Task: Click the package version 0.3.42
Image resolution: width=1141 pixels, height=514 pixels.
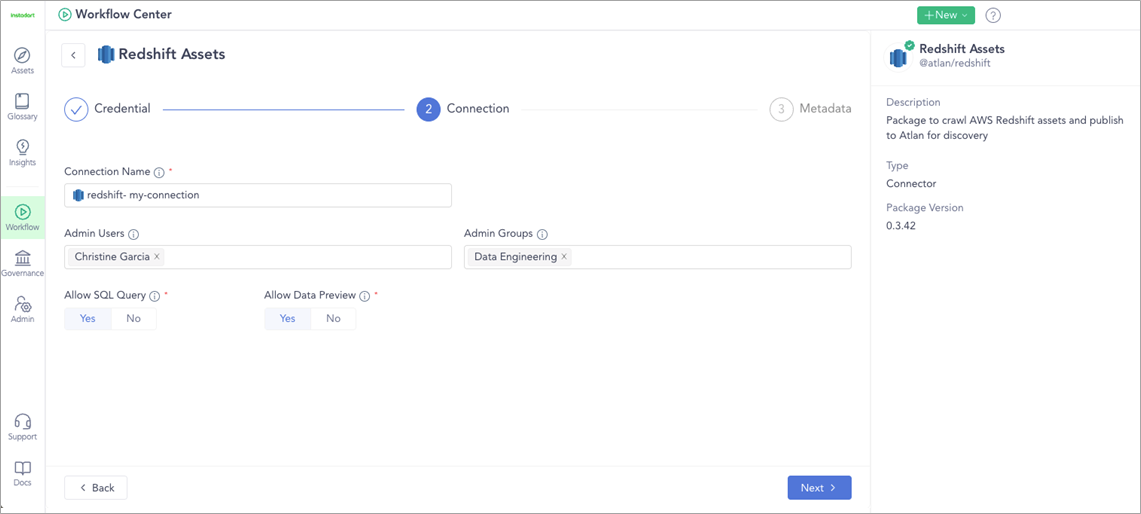Action: click(x=902, y=226)
